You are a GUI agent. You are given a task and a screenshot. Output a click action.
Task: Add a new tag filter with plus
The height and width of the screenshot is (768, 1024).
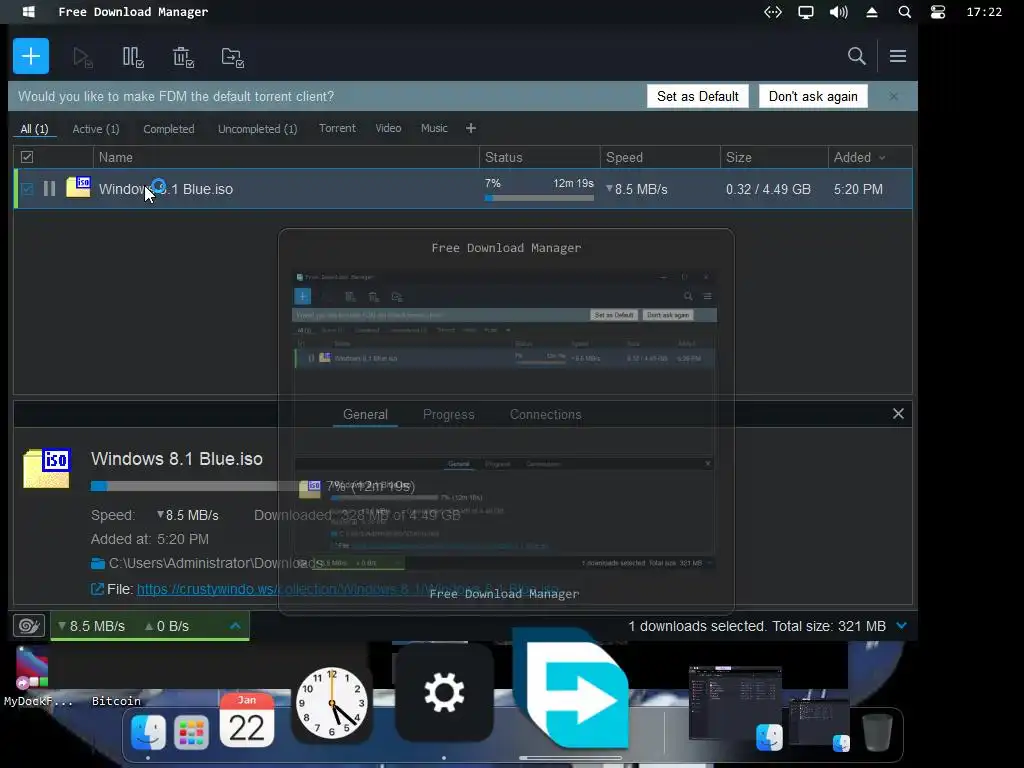coord(471,129)
